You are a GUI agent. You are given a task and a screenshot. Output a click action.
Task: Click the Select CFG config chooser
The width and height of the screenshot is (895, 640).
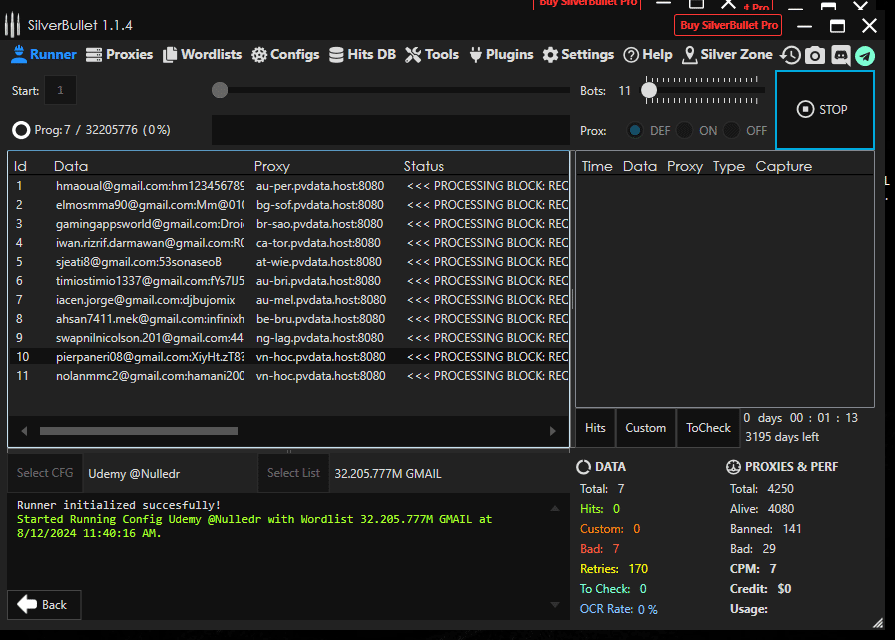[45, 473]
